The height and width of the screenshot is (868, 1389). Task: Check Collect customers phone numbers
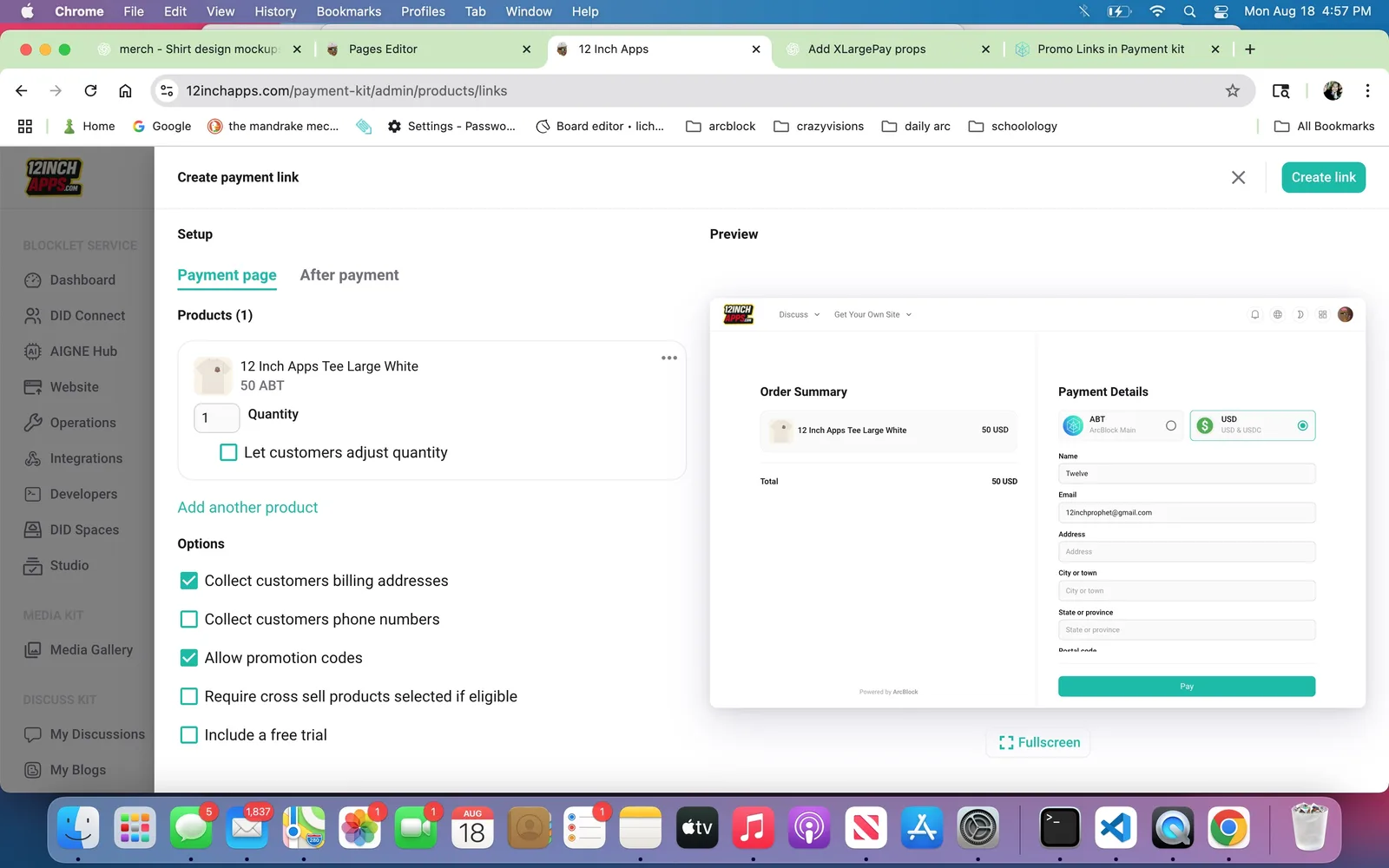click(x=188, y=619)
